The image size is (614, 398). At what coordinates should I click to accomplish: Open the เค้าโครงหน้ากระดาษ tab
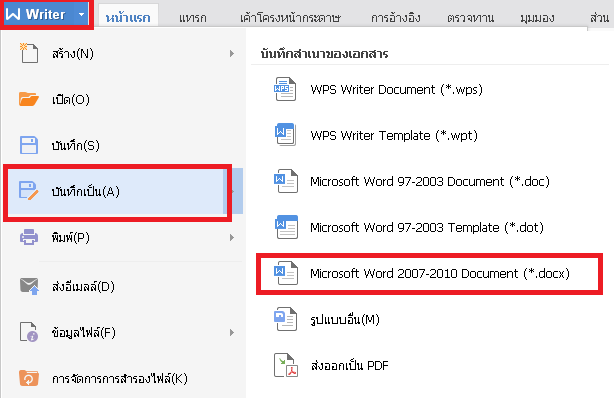coord(290,18)
